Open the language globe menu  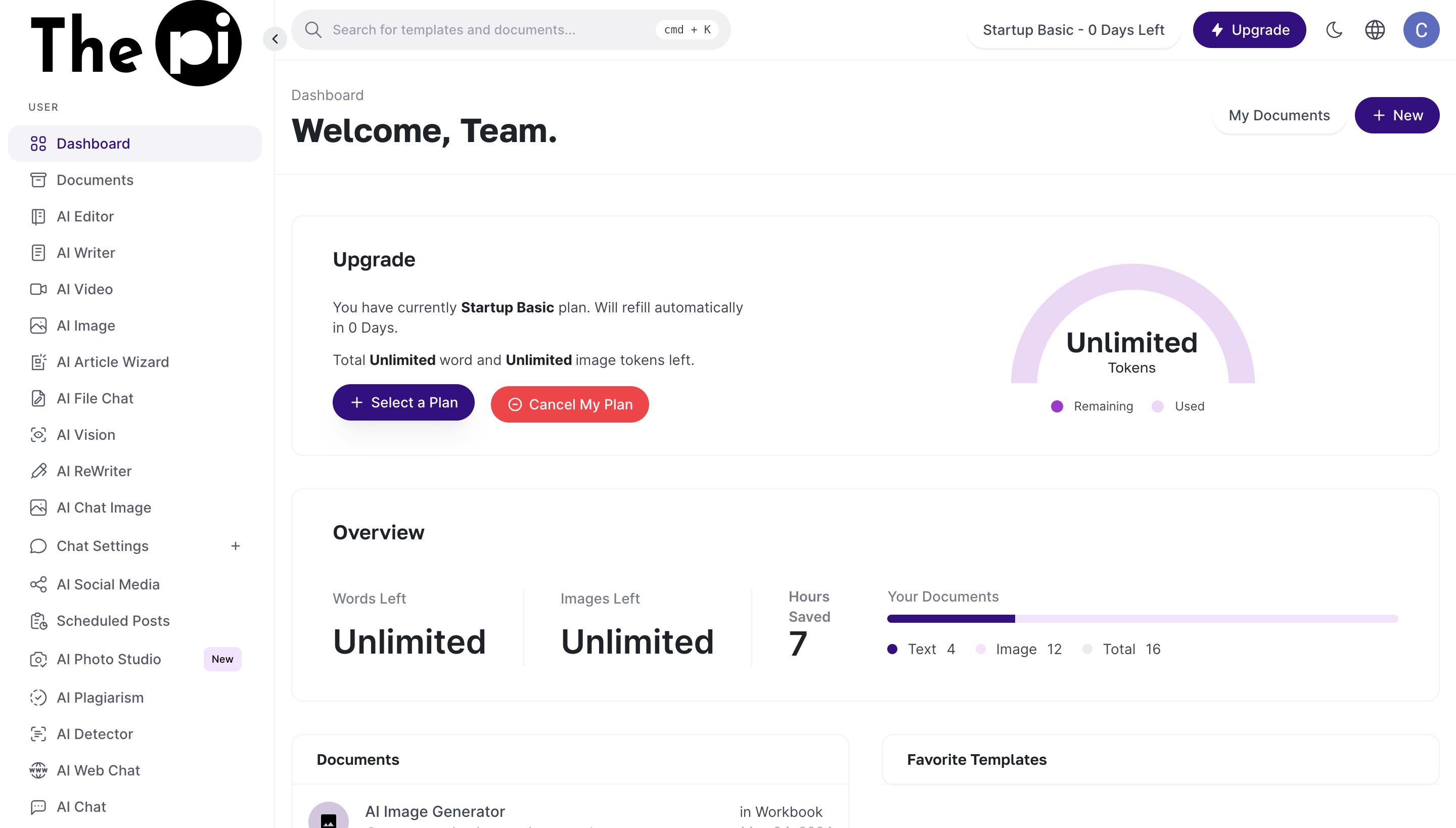(1375, 29)
